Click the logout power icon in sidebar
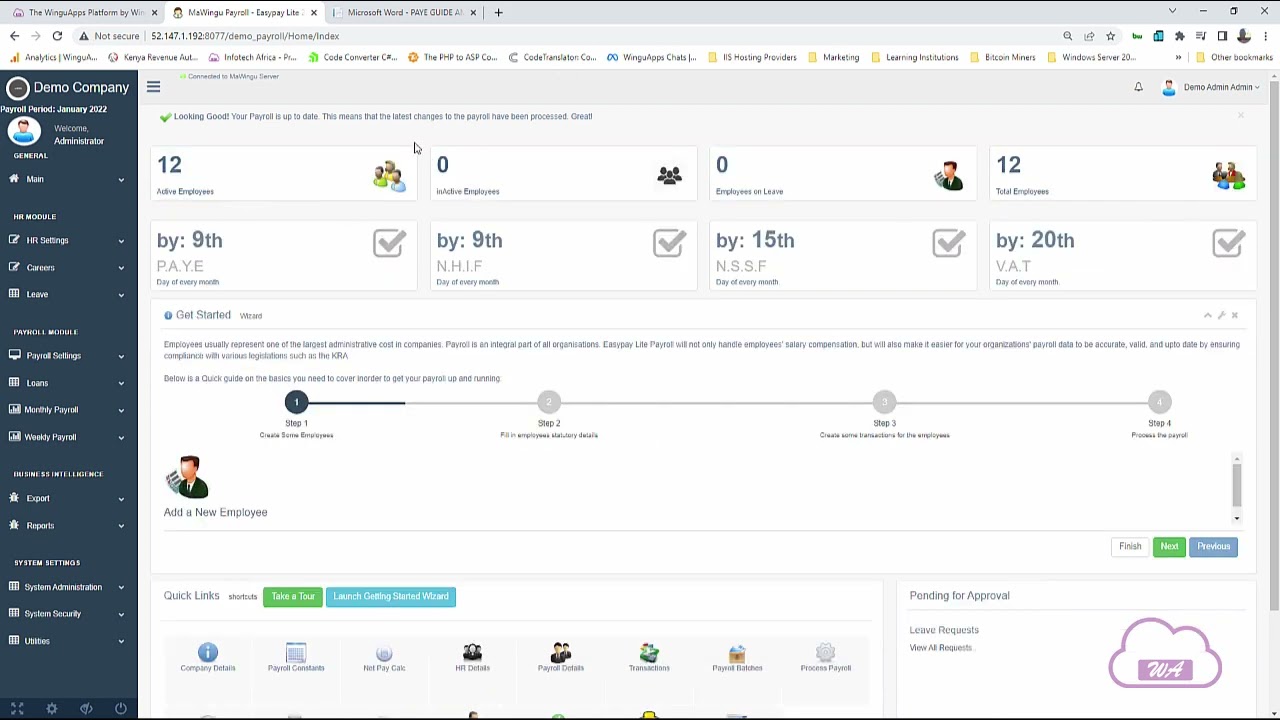Image resolution: width=1280 pixels, height=720 pixels. pos(120,709)
